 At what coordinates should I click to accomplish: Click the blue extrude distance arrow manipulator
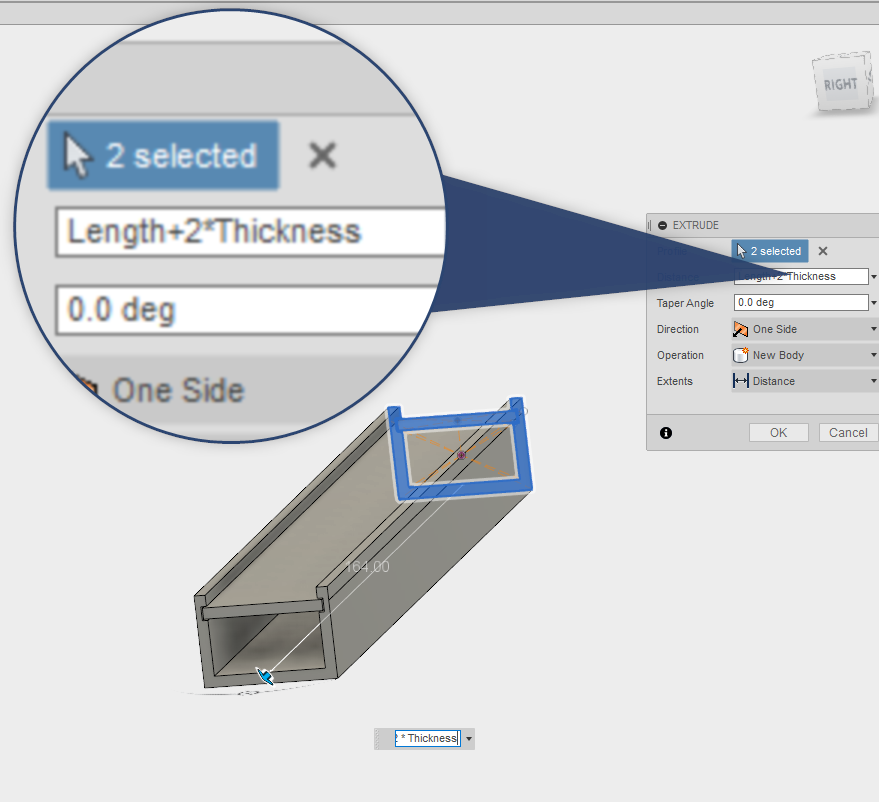click(x=264, y=676)
